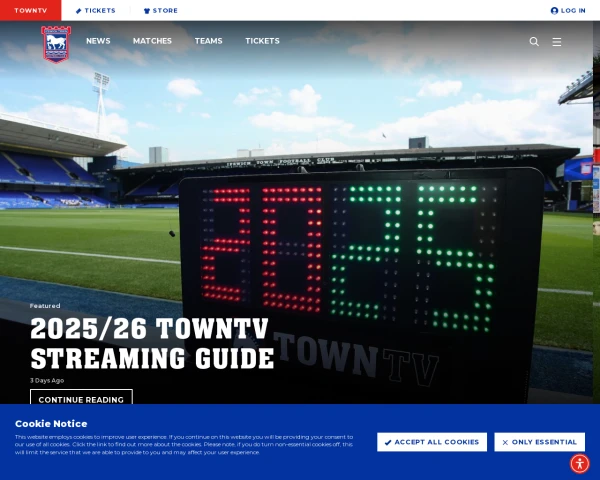Click the Continue Reading button
This screenshot has height=480, width=600.
click(82, 397)
